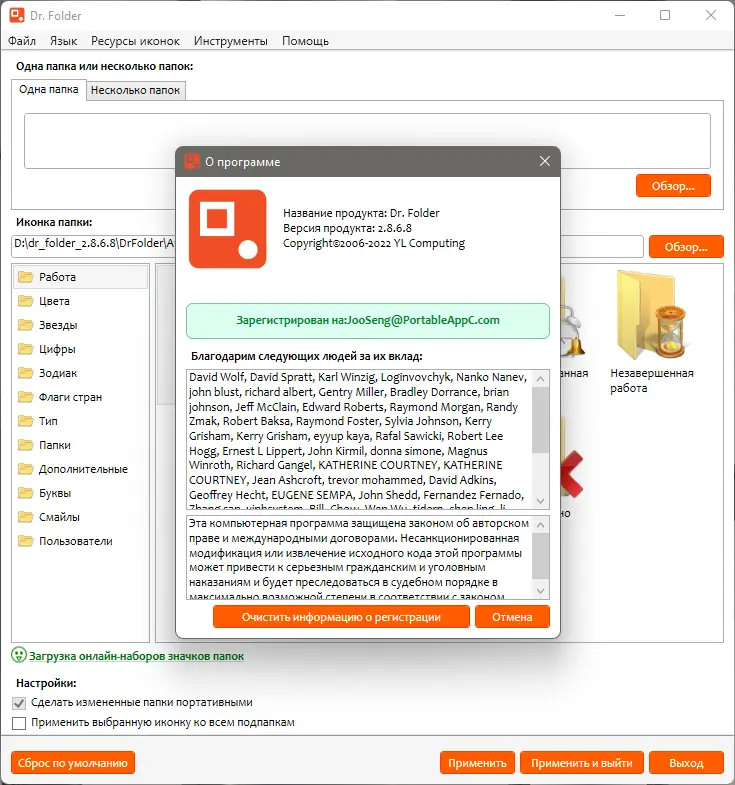
Task: Select the Буквы category
Action: pos(81,493)
